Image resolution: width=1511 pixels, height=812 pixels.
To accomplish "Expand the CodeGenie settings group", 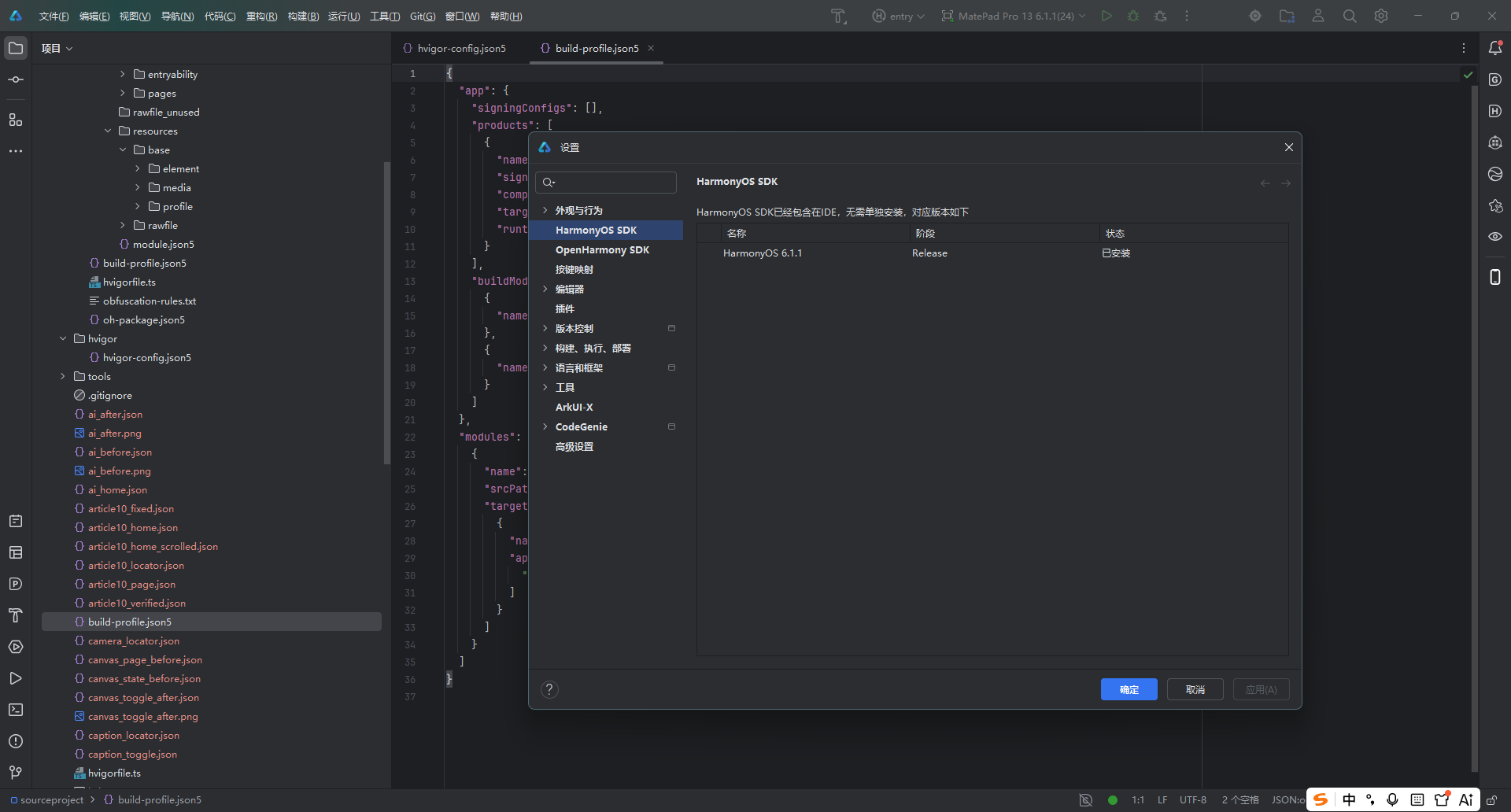I will (545, 426).
